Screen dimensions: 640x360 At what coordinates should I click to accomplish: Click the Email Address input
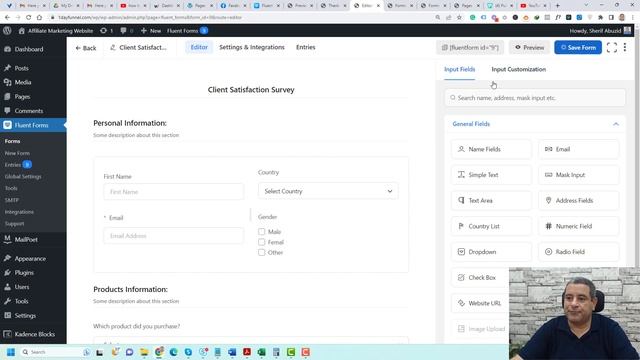(x=173, y=236)
